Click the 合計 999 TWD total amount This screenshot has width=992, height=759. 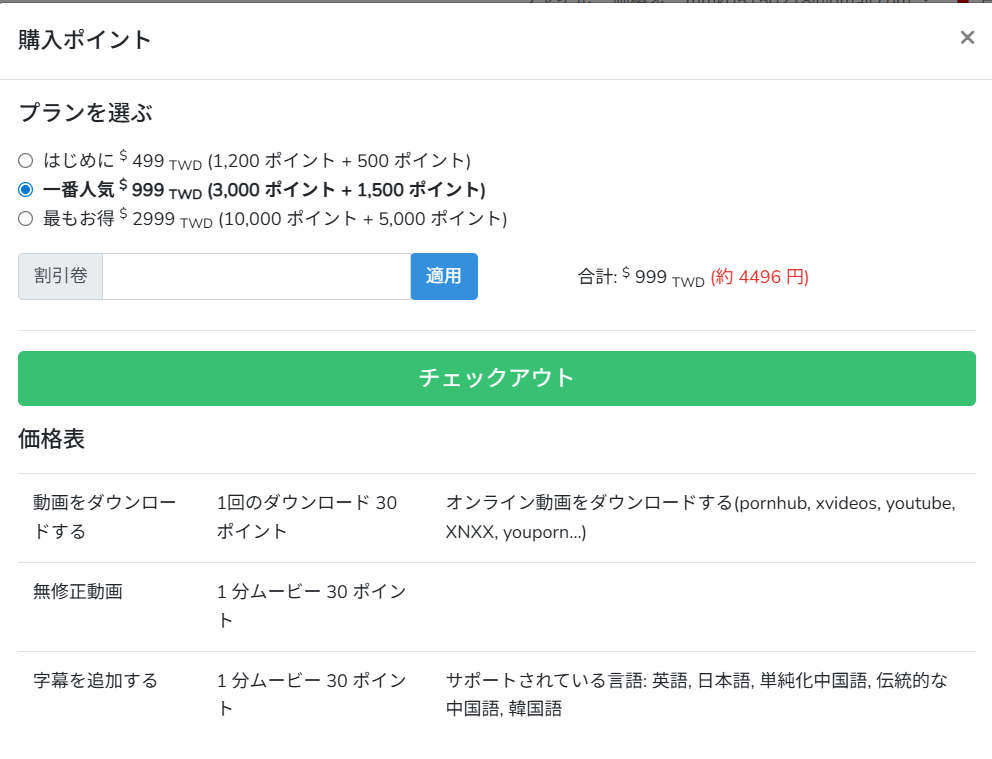click(x=641, y=277)
